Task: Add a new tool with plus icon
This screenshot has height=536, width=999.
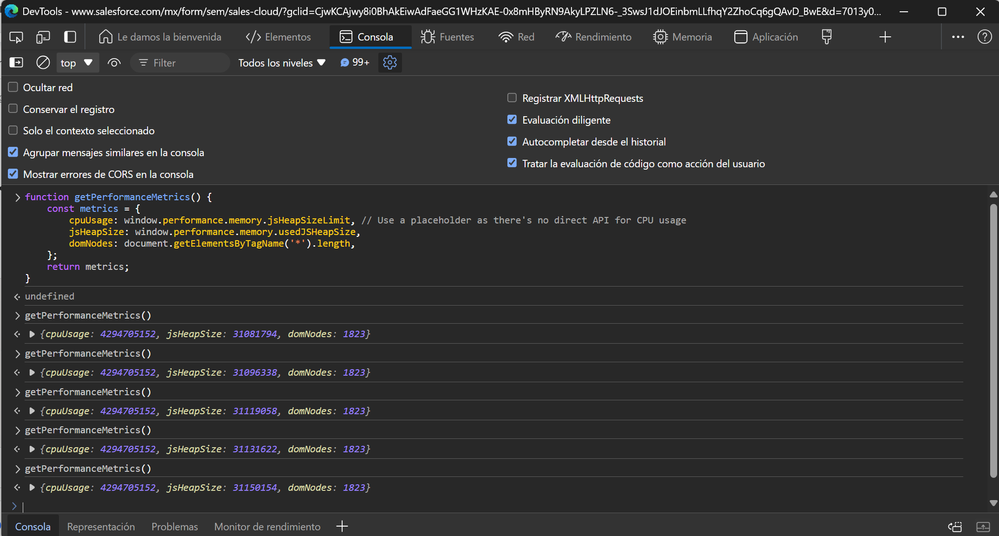Action: [884, 37]
